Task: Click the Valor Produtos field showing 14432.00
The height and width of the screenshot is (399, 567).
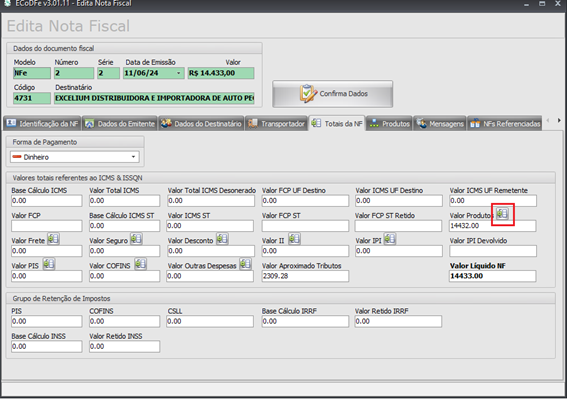Action: click(493, 226)
